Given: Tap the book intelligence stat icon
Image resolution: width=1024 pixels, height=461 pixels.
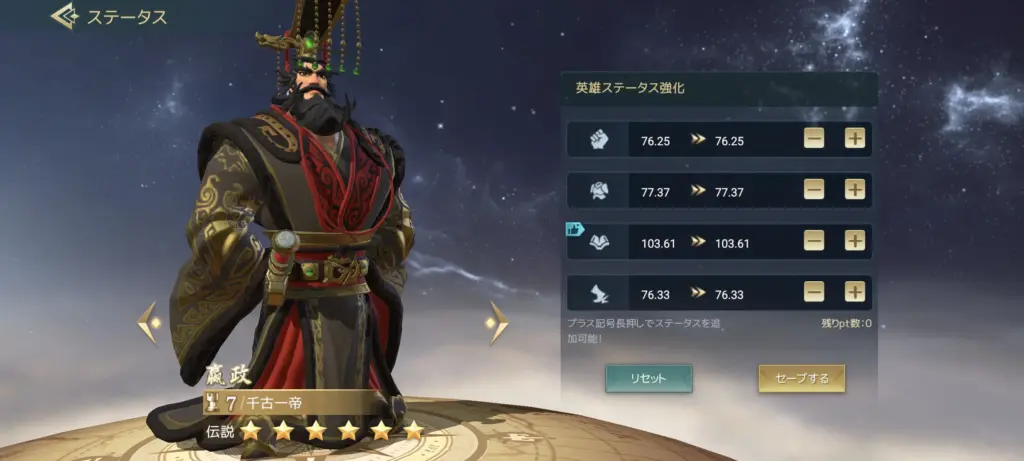Looking at the screenshot, I should tap(599, 242).
